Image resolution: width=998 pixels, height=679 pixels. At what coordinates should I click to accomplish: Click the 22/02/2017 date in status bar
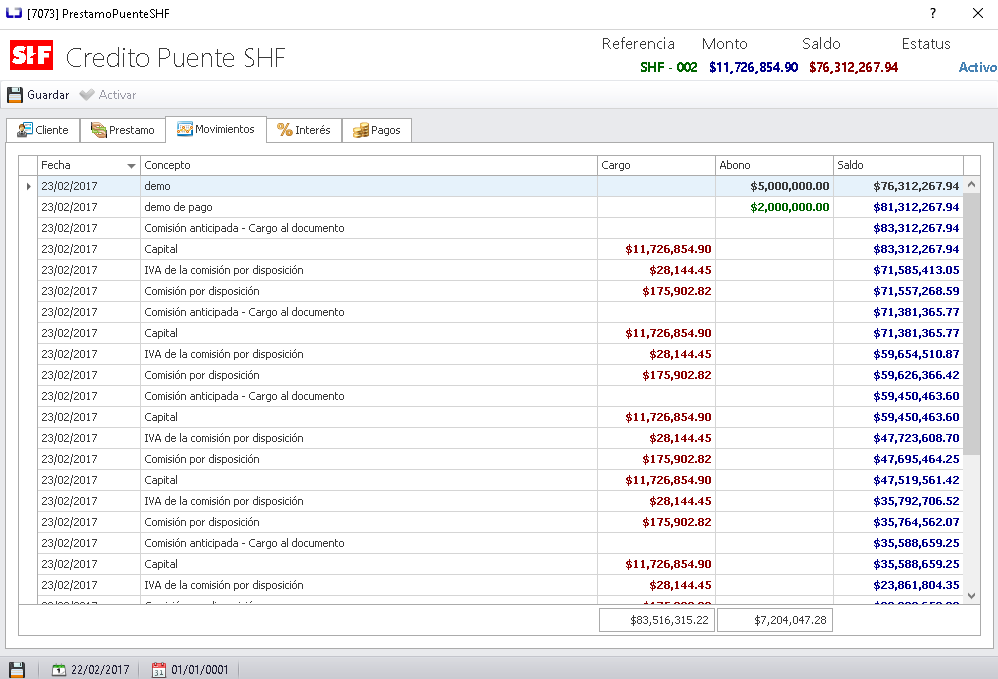click(x=100, y=669)
